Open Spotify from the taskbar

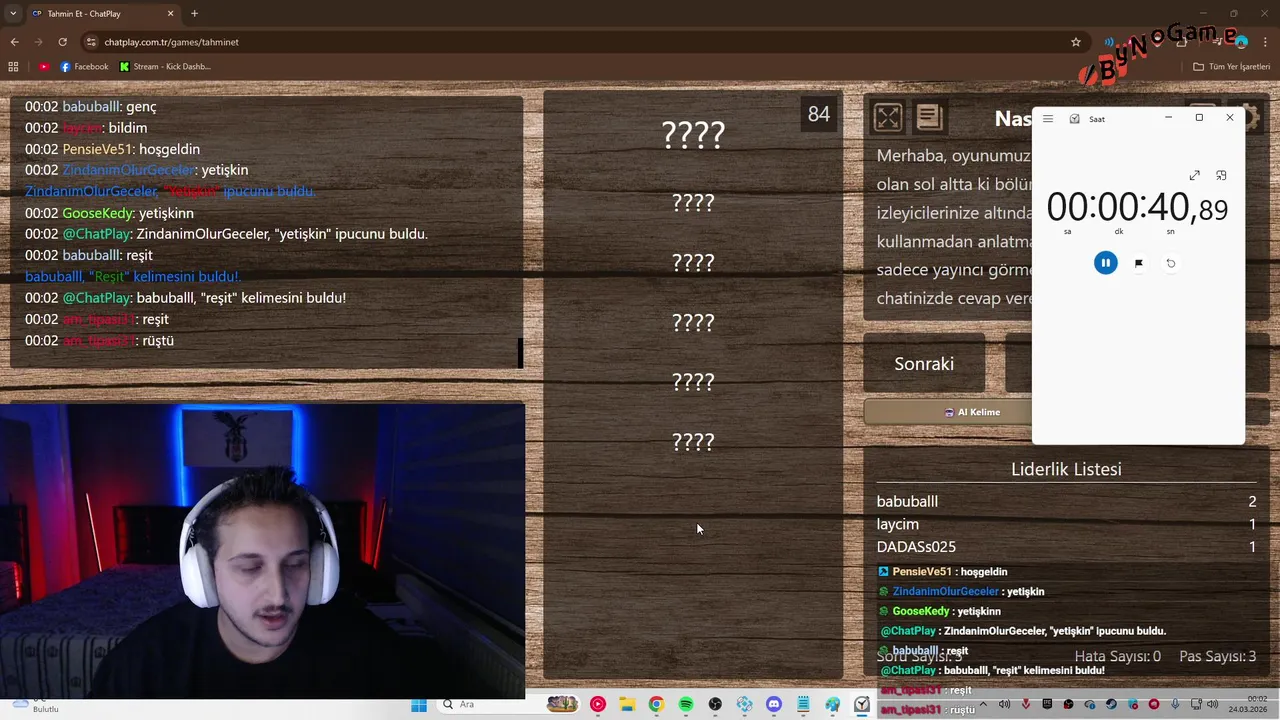coord(686,704)
